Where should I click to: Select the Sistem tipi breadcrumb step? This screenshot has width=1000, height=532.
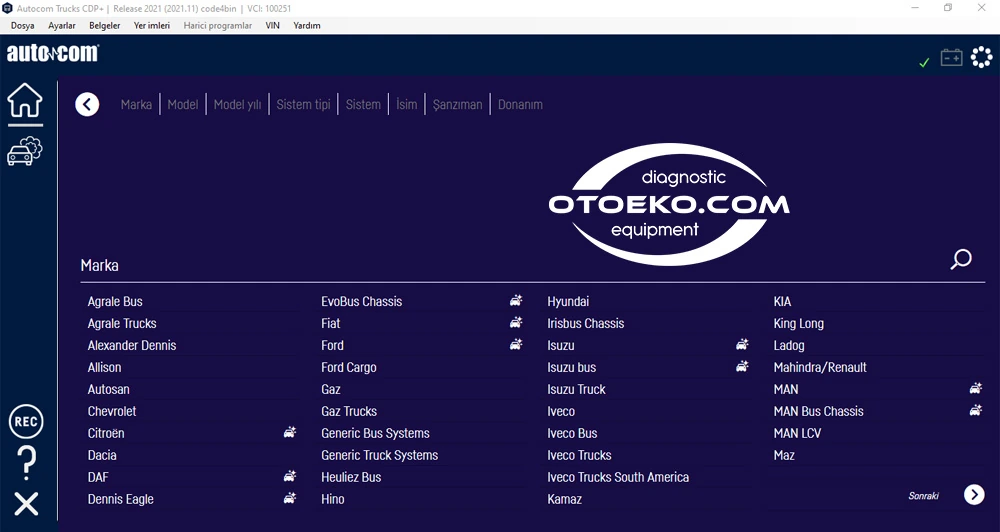pos(304,105)
